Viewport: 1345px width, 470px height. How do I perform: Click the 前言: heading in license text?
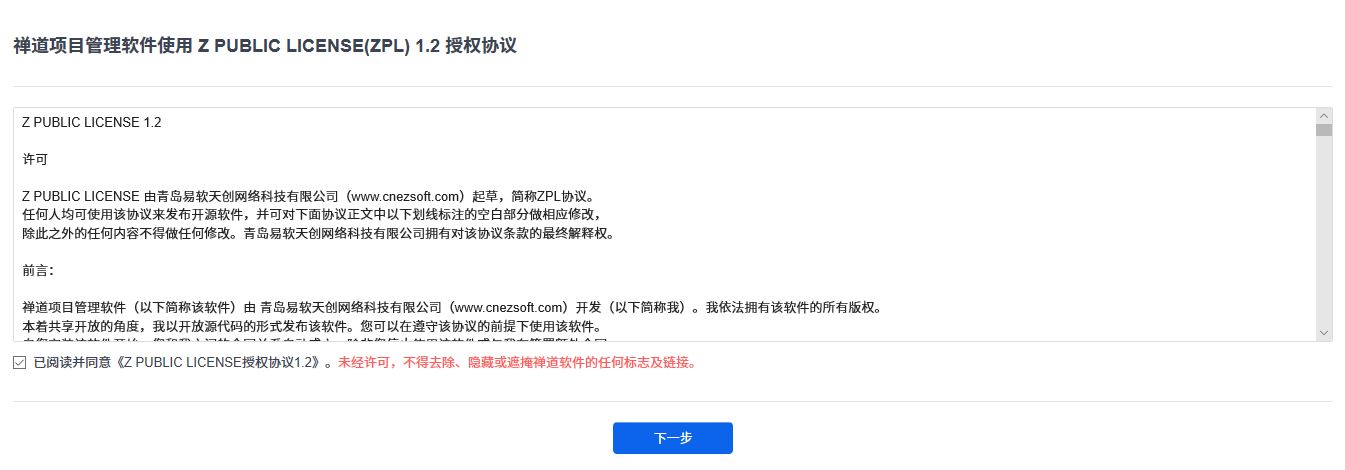[x=37, y=270]
